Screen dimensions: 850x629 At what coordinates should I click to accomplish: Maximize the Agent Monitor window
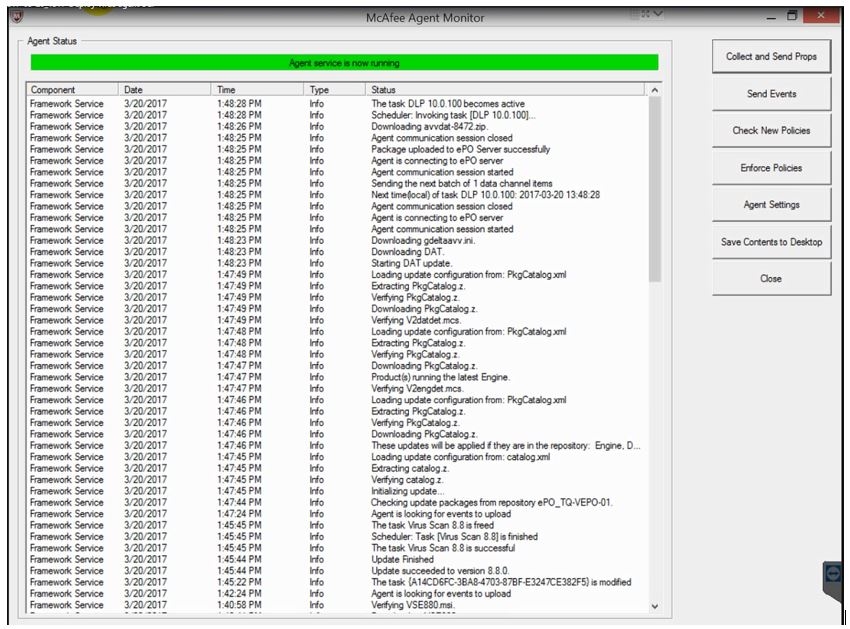coord(792,16)
